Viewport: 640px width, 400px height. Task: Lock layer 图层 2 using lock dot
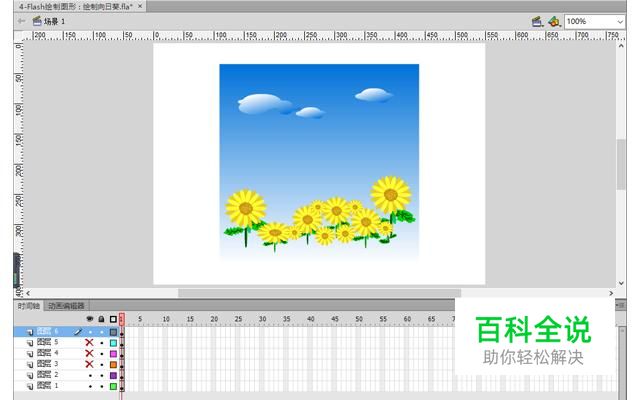[x=102, y=376]
